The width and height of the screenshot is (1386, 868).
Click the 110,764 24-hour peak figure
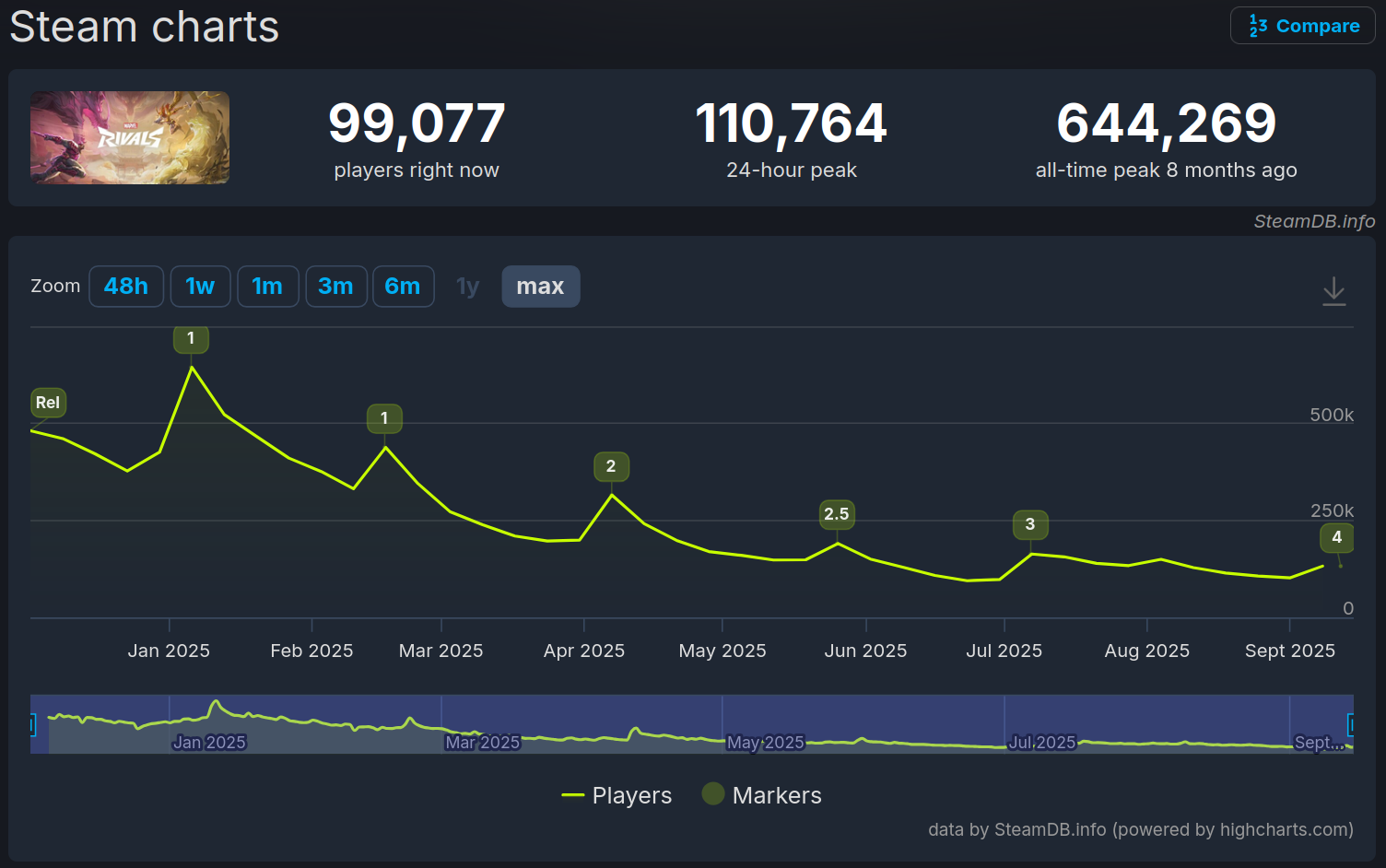(x=792, y=123)
